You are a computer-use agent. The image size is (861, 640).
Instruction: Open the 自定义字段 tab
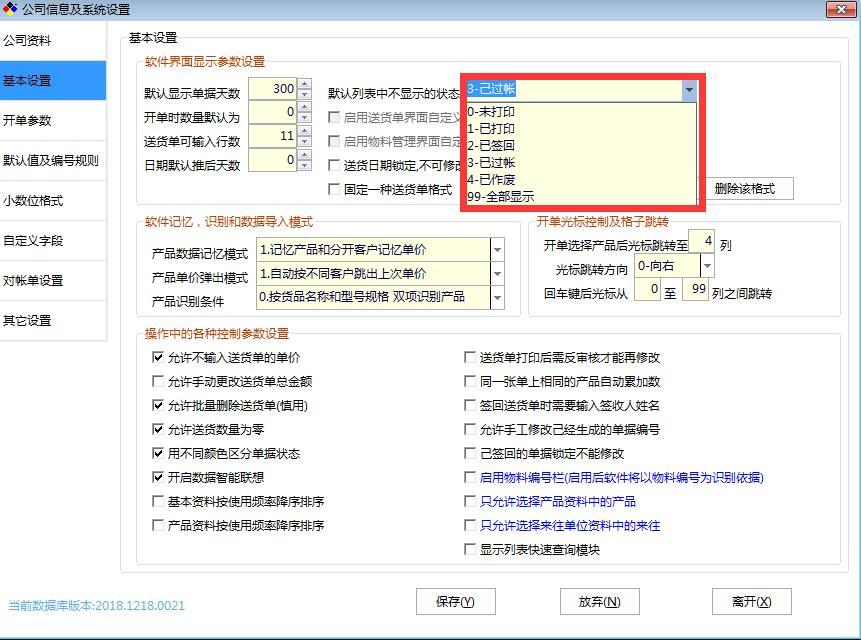click(x=53, y=240)
